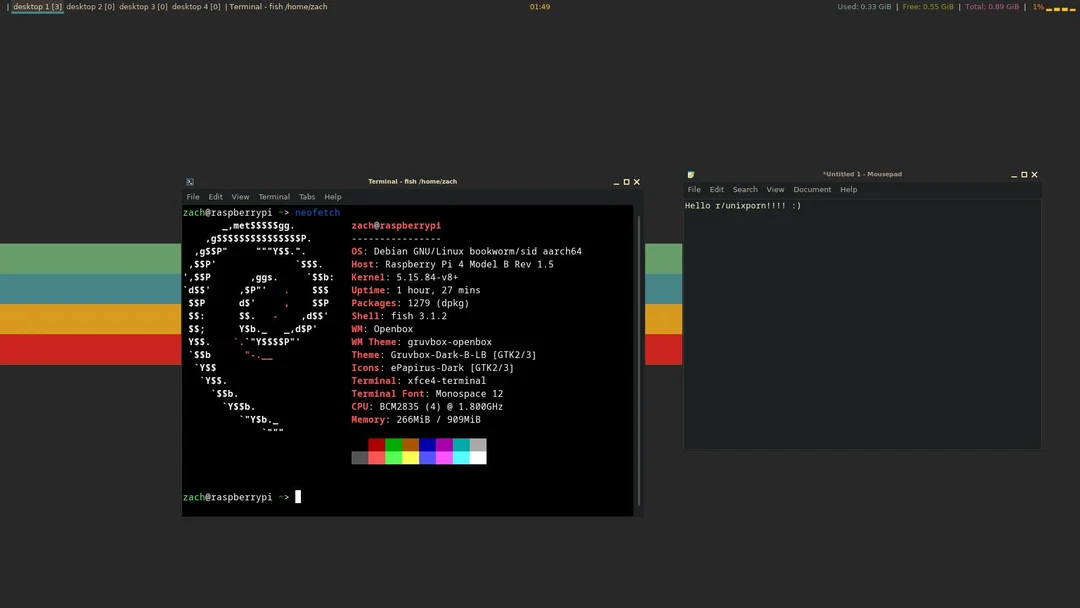
Task: Open Mousepad's Document menu
Action: 812,189
